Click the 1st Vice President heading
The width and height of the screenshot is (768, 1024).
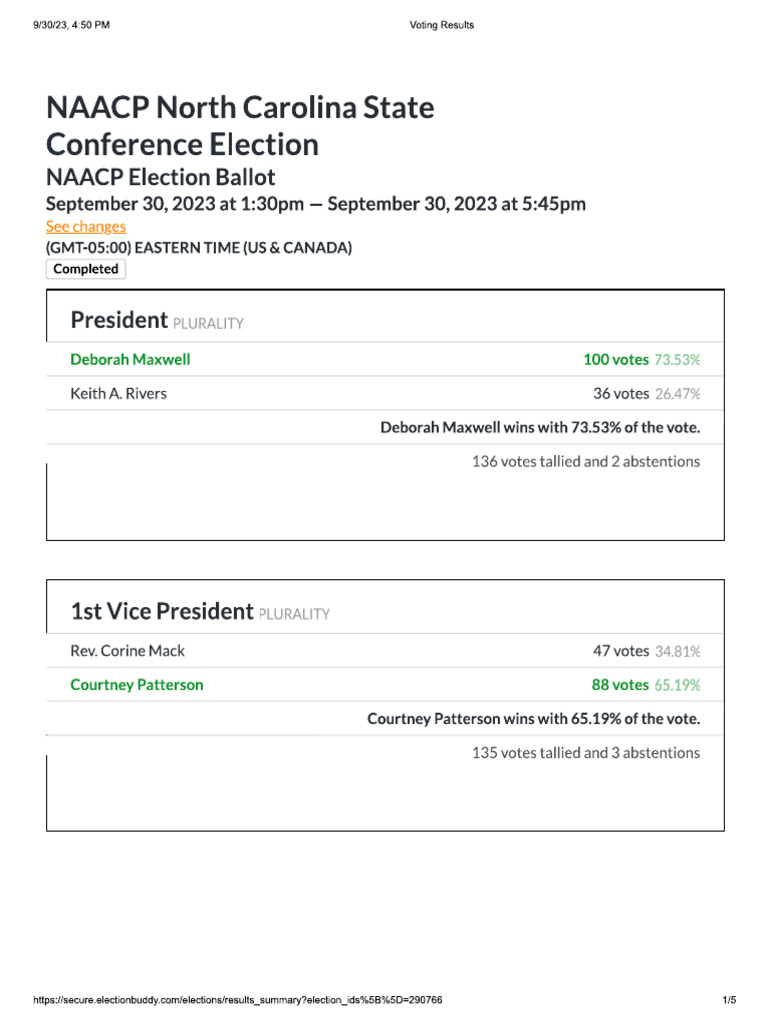[162, 611]
